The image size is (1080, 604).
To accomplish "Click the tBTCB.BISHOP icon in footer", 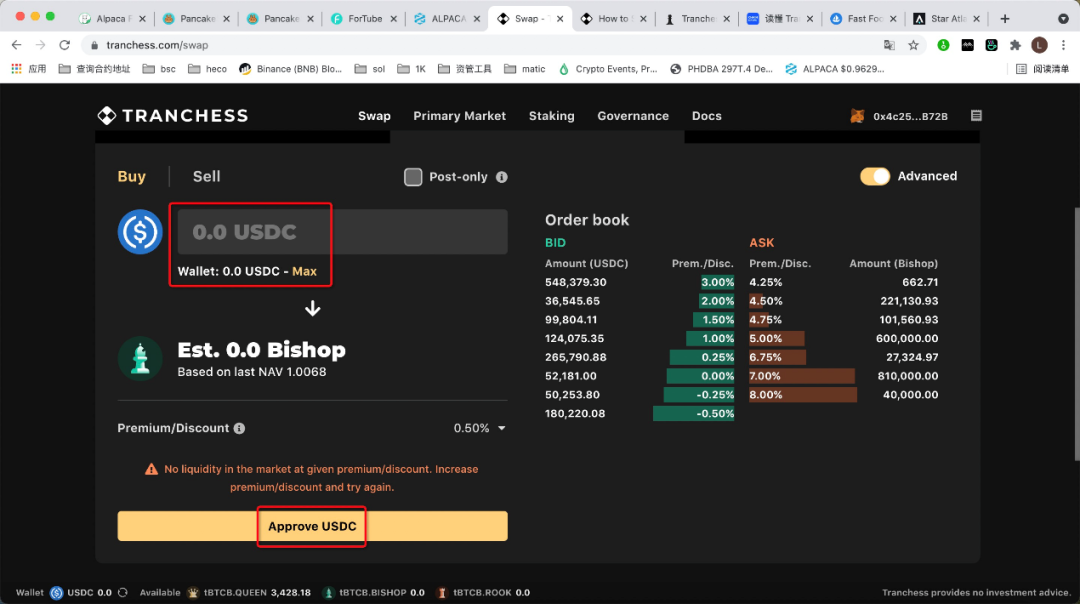I will [329, 592].
